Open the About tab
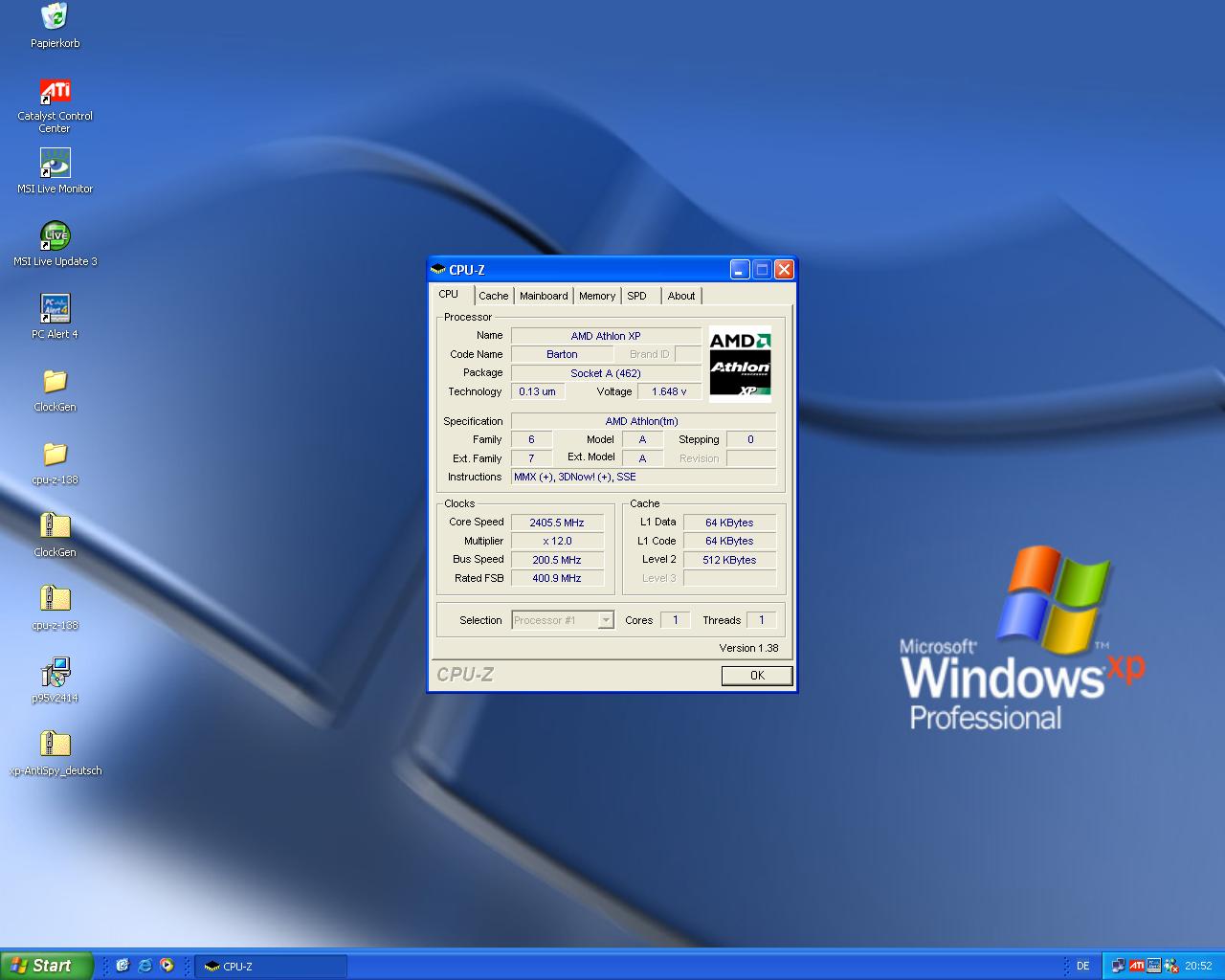Viewport: 1225px width, 980px height. (x=681, y=296)
